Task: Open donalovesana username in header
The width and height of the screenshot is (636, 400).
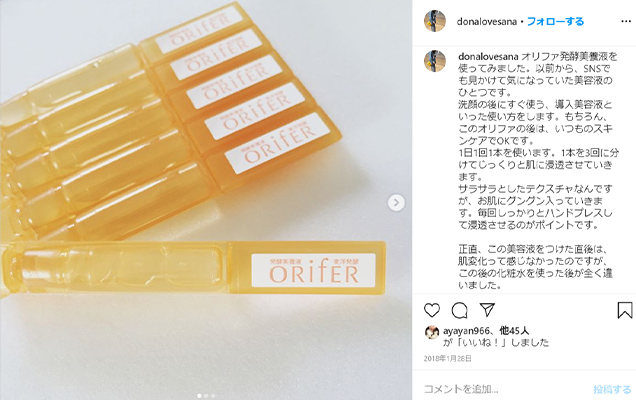Action: pyautogui.click(x=487, y=22)
